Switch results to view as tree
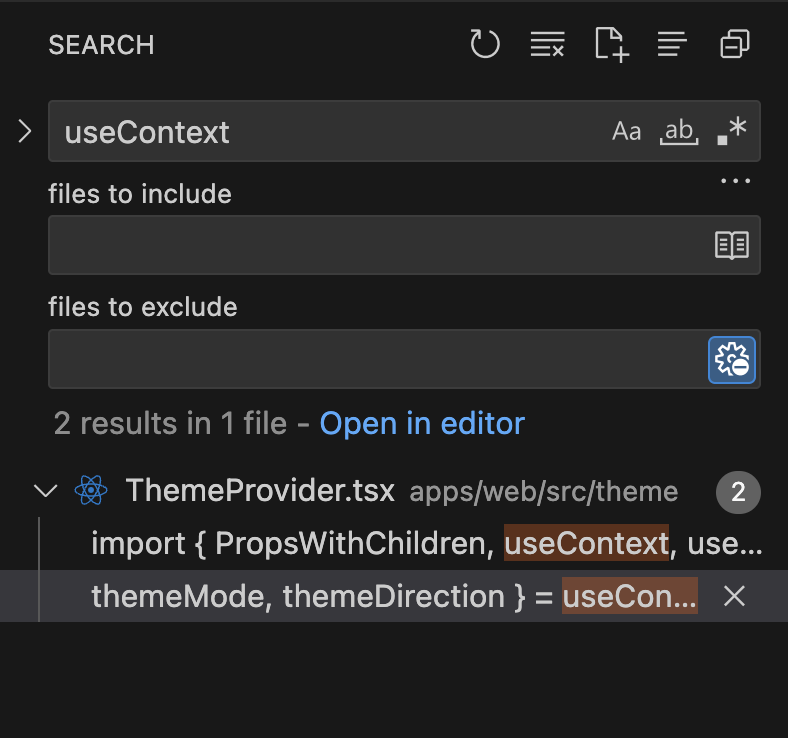The image size is (788, 738). tap(672, 44)
